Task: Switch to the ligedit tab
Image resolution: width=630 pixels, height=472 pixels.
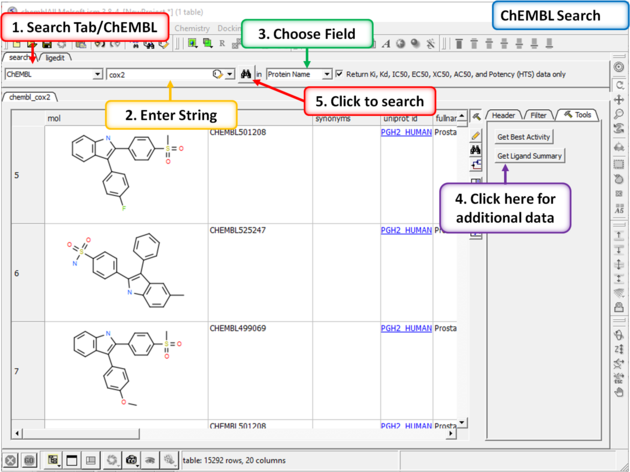Action: click(x=55, y=58)
